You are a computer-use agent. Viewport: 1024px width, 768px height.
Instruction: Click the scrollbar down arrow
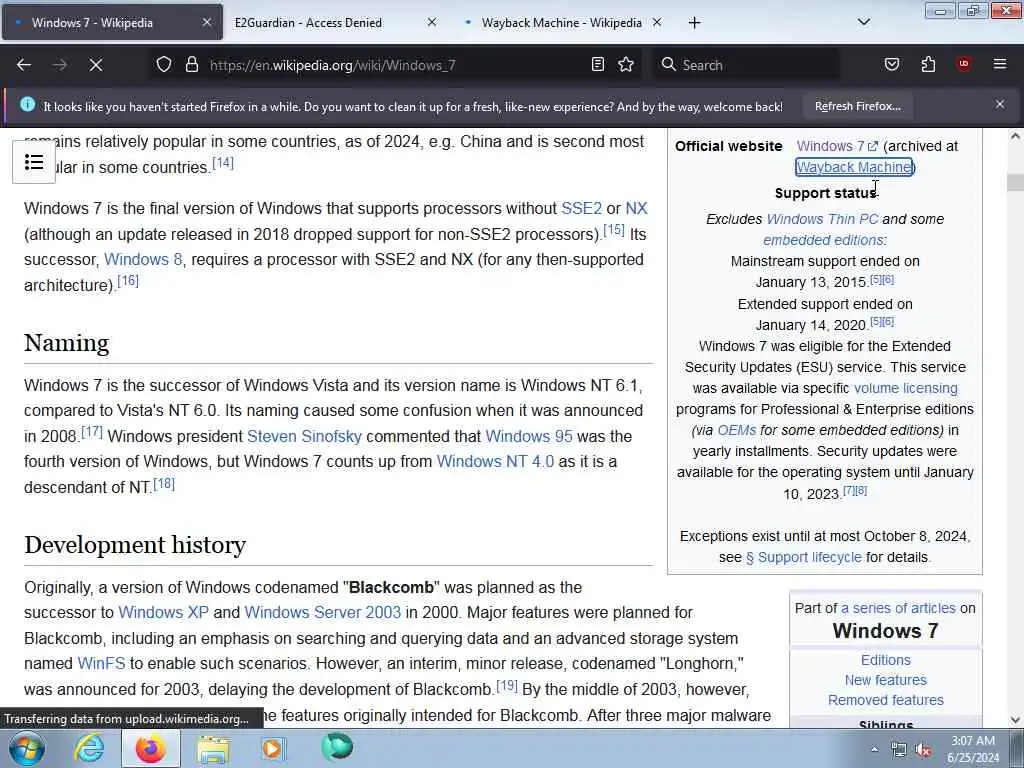tap(1015, 720)
